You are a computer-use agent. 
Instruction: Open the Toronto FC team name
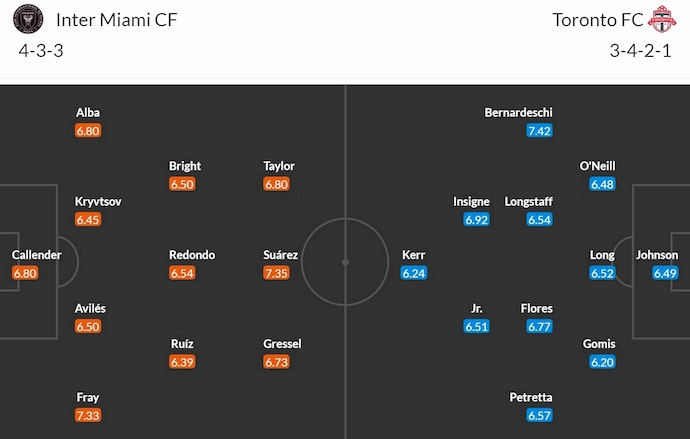coord(598,20)
